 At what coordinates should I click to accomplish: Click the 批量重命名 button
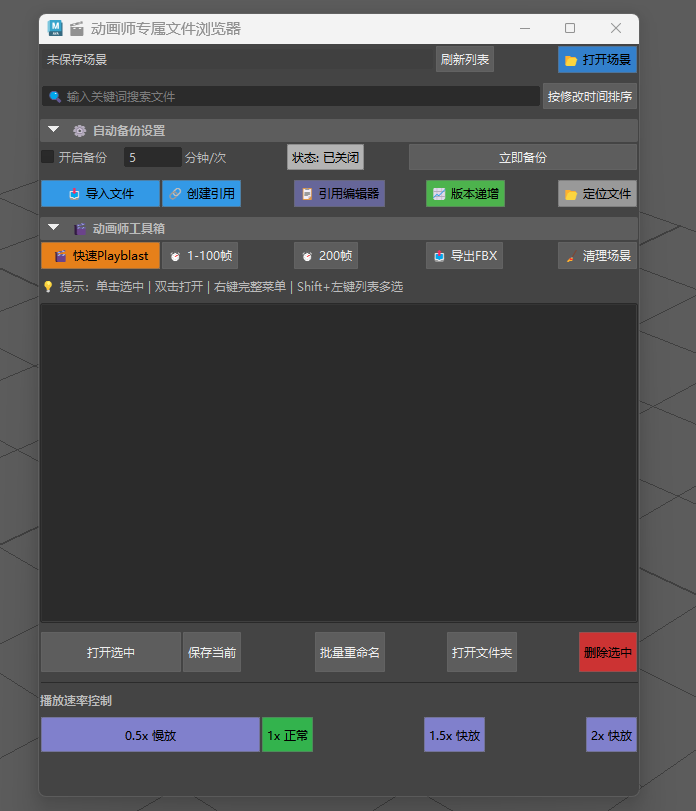pos(350,652)
